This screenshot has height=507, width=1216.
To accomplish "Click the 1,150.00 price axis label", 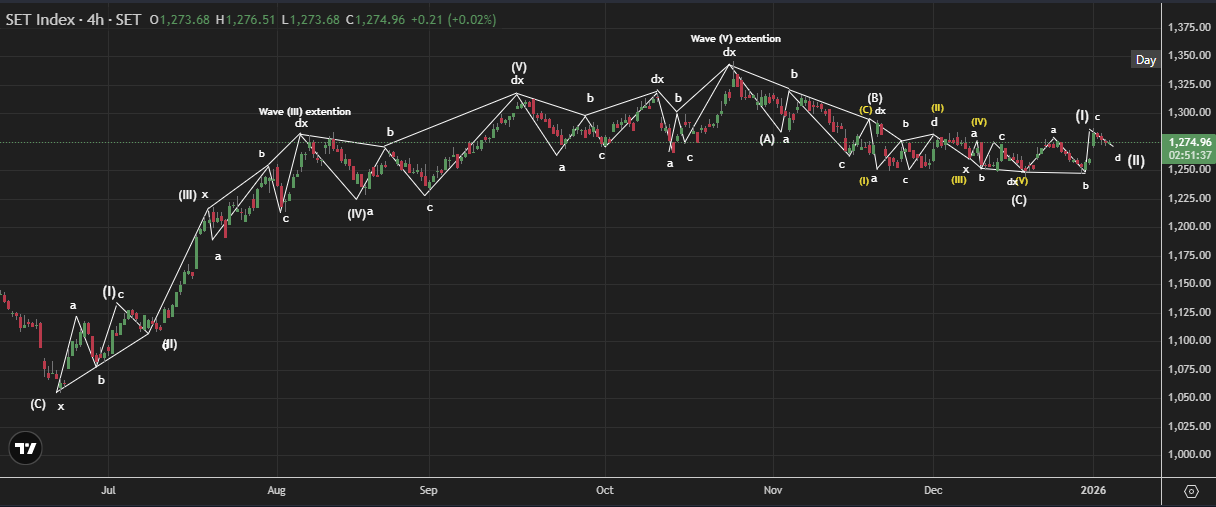I will point(1188,284).
